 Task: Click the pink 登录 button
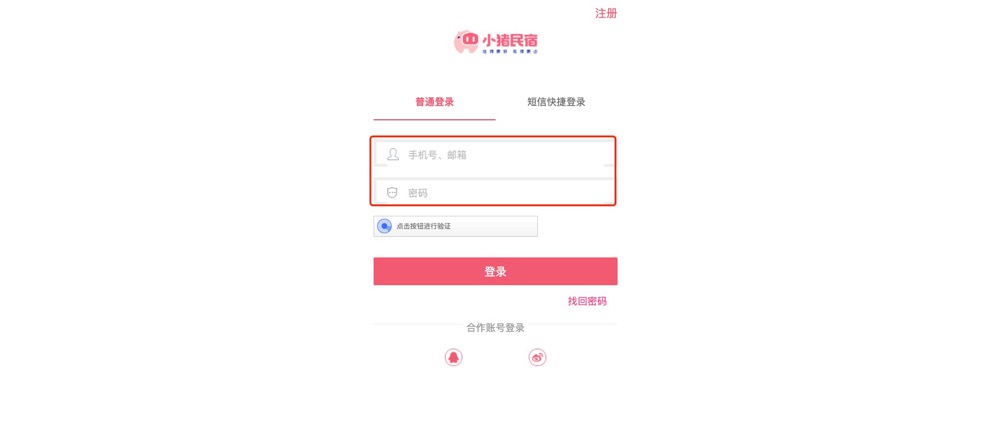coord(495,271)
